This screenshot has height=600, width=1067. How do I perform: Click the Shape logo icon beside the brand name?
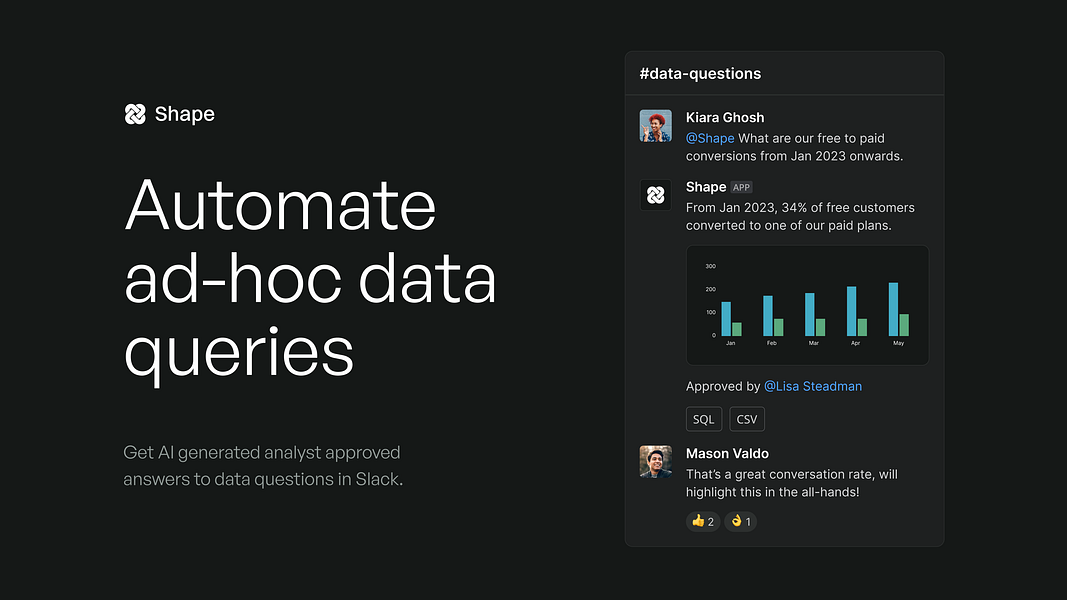135,114
